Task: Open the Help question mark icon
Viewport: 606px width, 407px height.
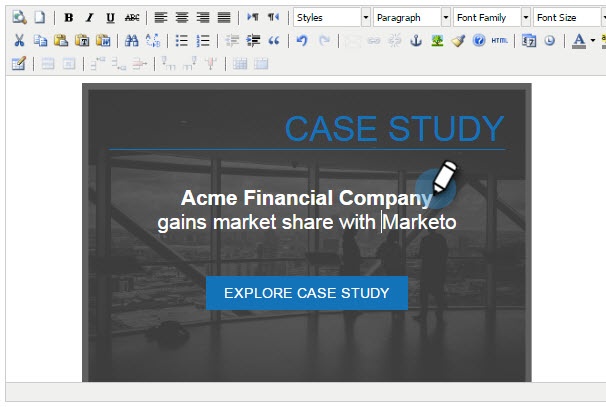Action: tap(479, 40)
